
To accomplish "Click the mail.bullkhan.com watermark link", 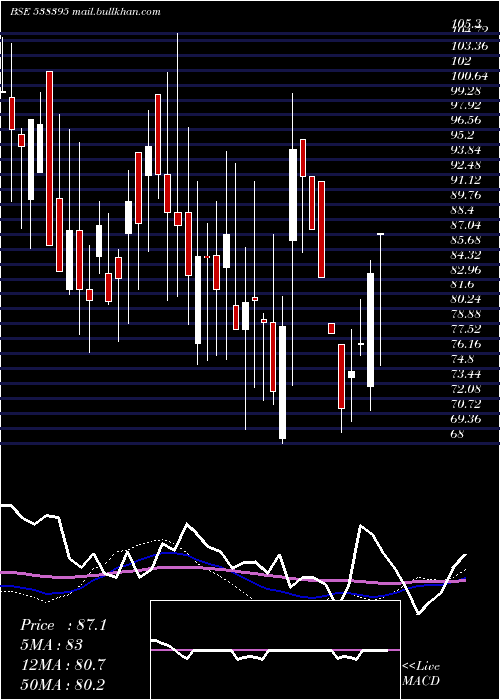I will click(117, 12).
